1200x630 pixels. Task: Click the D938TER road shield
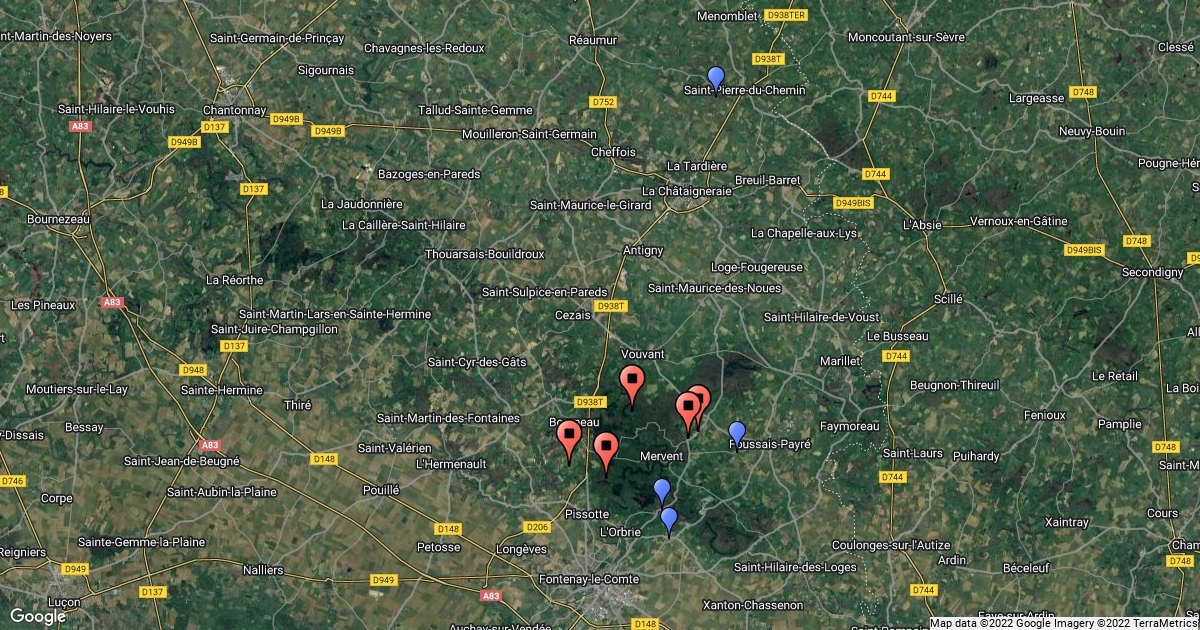(x=785, y=15)
